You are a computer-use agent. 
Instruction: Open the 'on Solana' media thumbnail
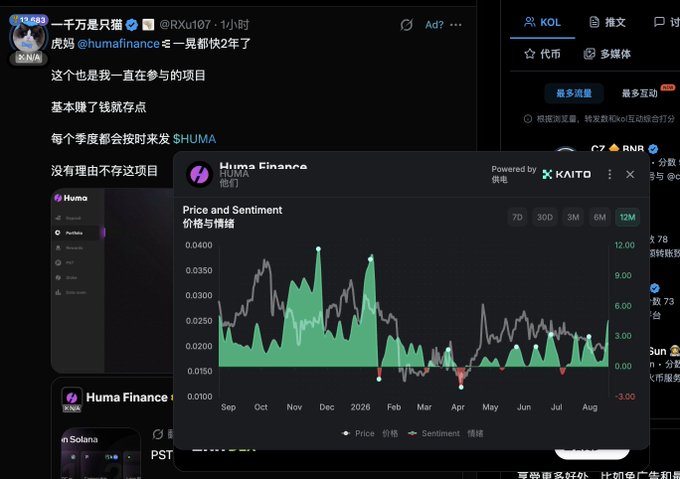(101, 453)
